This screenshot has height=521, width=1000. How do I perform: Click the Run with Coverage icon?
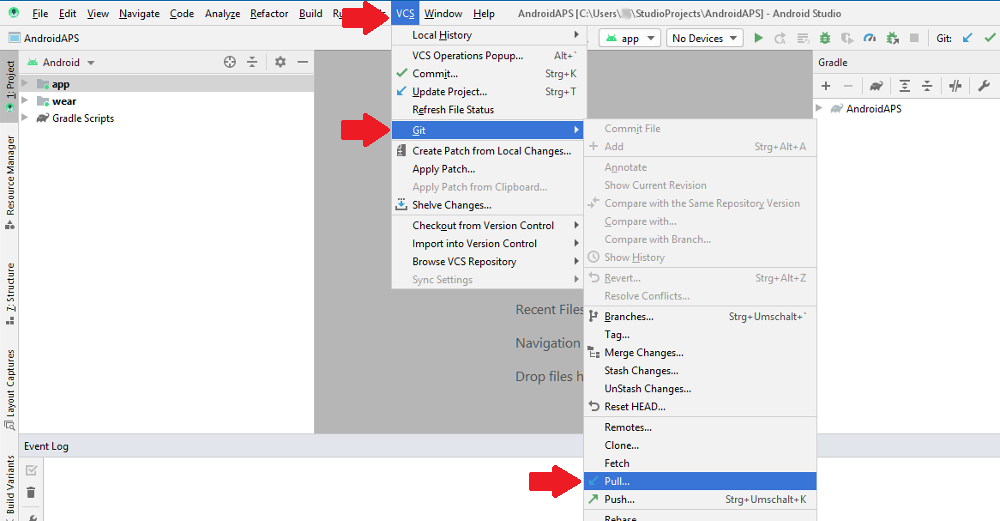(x=847, y=38)
